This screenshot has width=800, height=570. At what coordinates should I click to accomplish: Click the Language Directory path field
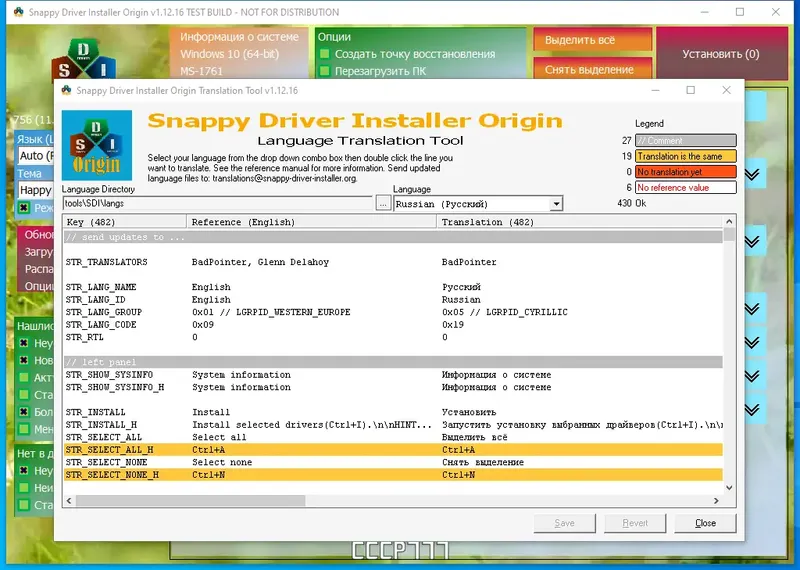click(x=218, y=203)
